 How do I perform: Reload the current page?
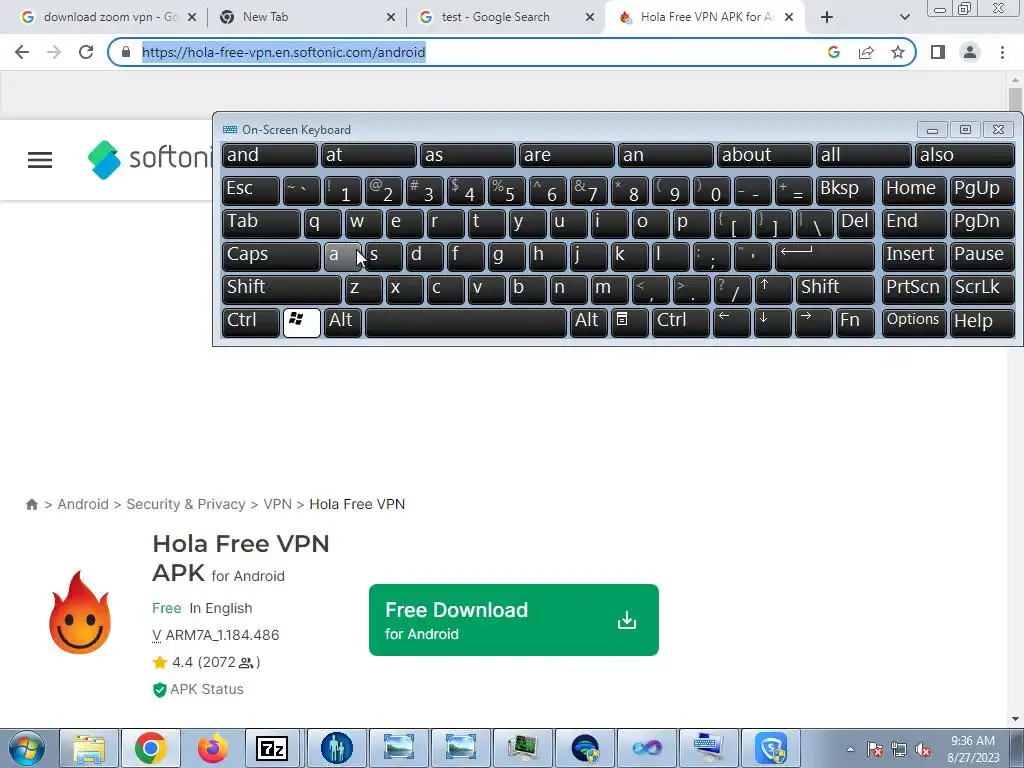86,52
